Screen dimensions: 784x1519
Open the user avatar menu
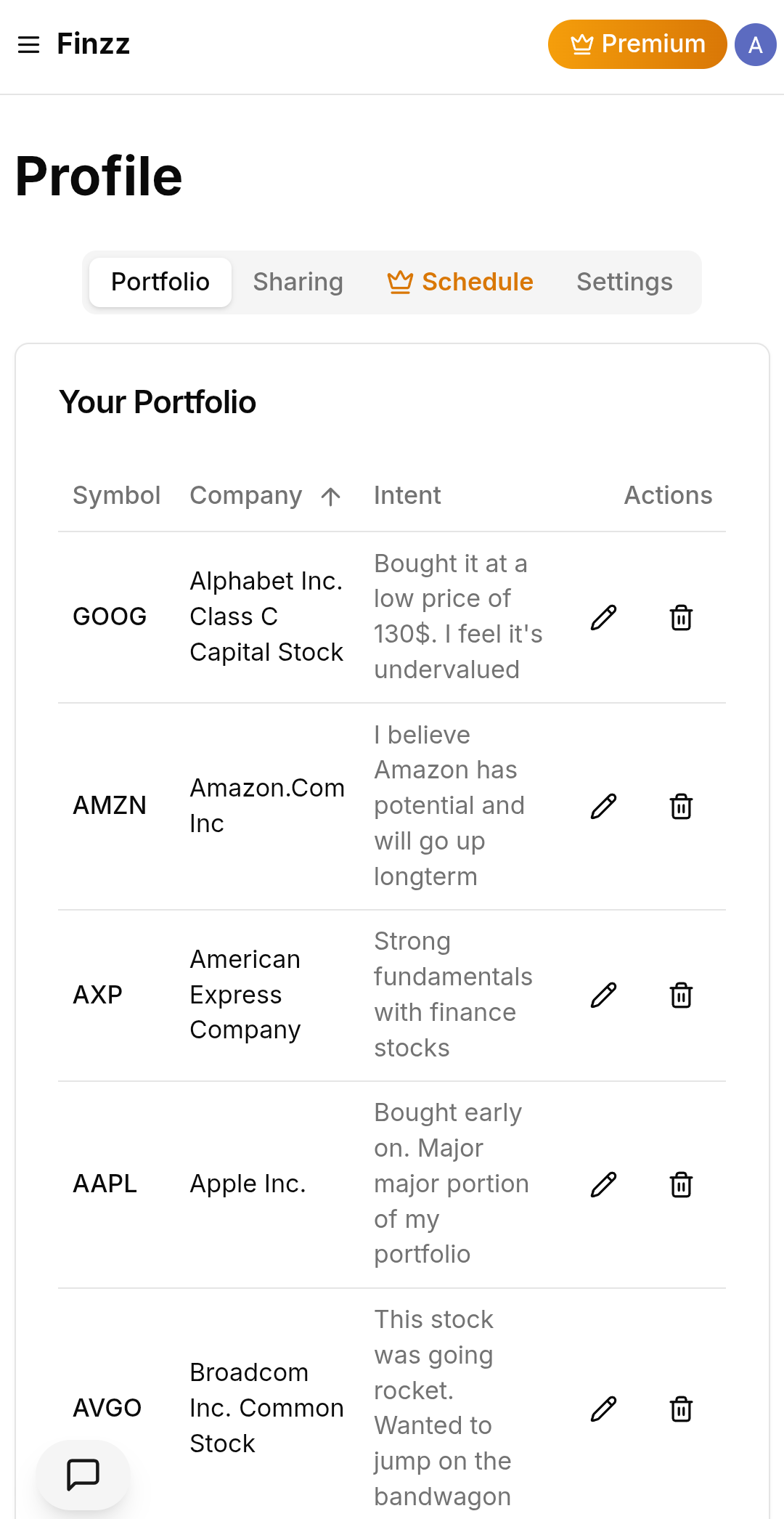click(755, 45)
